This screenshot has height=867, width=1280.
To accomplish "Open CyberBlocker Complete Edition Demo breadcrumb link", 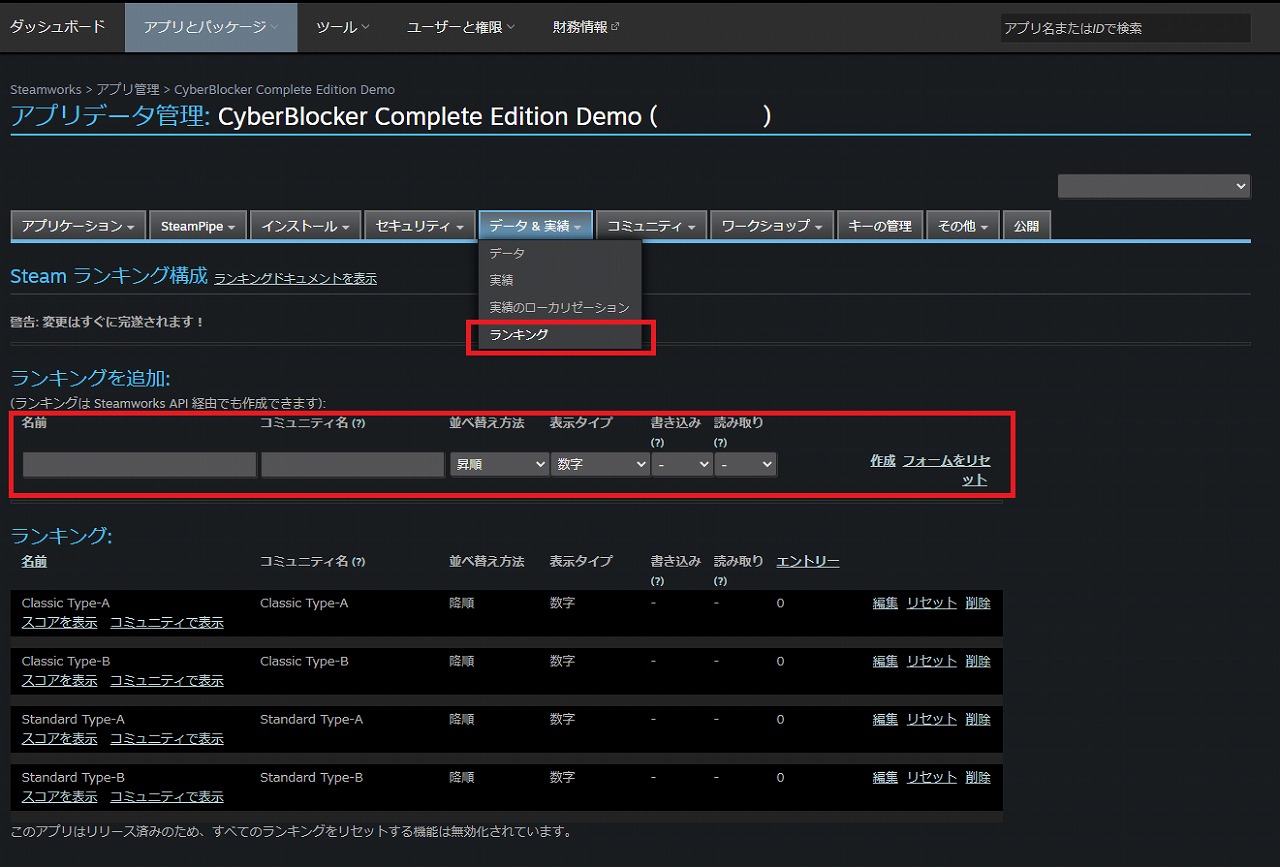I will (x=285, y=89).
